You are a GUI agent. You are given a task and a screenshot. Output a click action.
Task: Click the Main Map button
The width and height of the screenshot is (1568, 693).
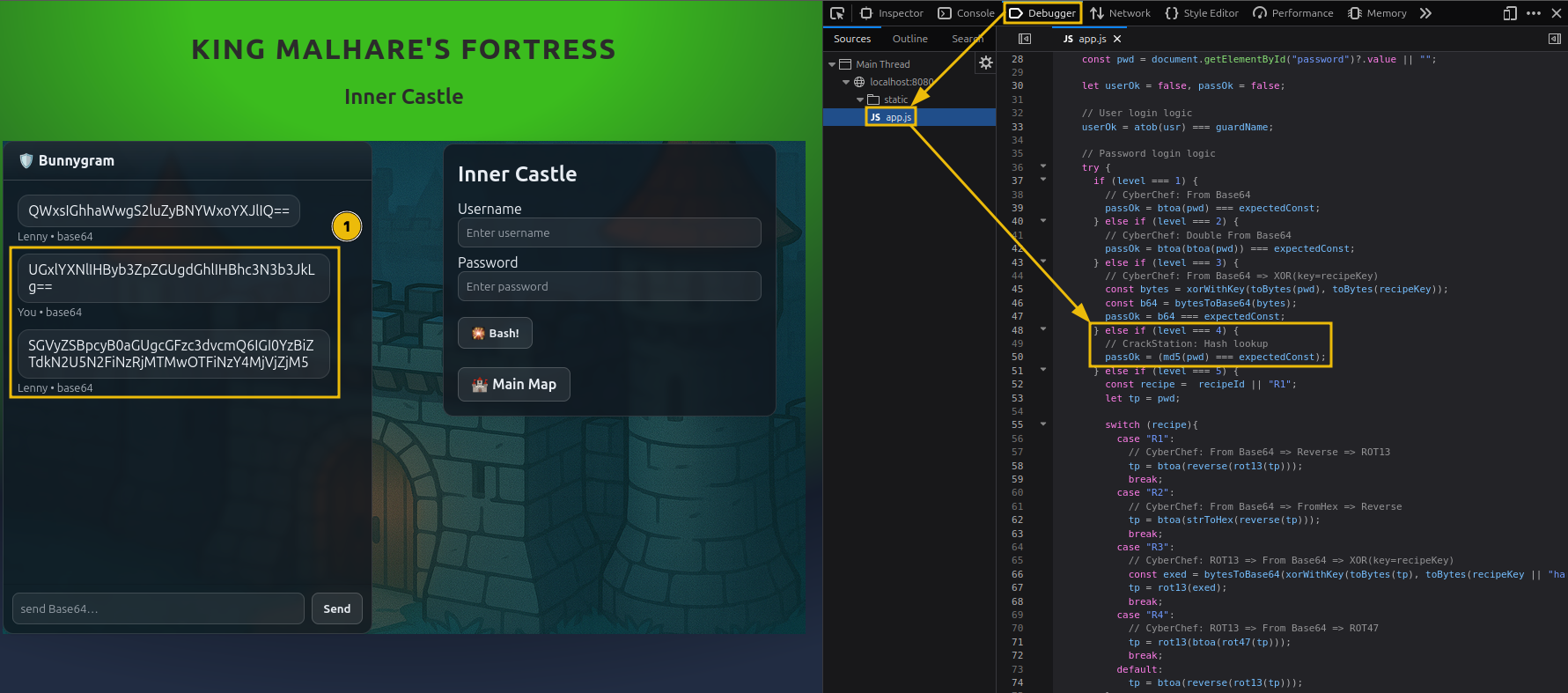[514, 384]
